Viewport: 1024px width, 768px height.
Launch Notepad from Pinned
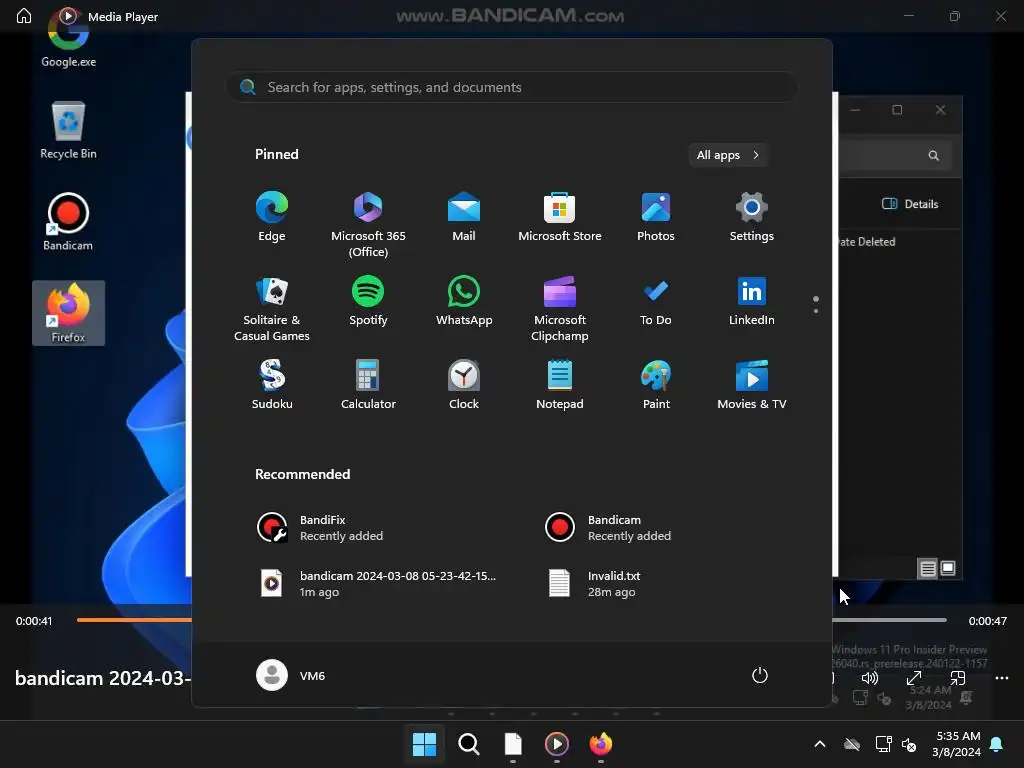point(560,385)
